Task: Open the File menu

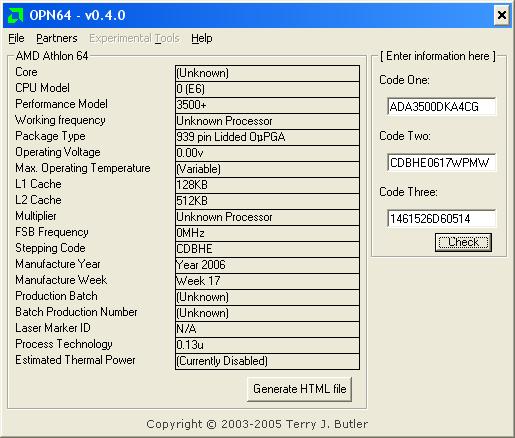Action: [x=16, y=38]
